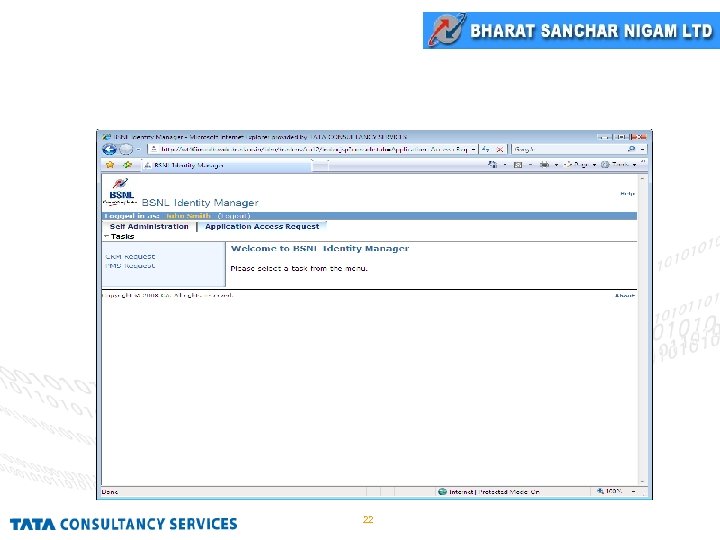Click the Print icon in command bar
The height and width of the screenshot is (540, 720).
click(x=544, y=164)
